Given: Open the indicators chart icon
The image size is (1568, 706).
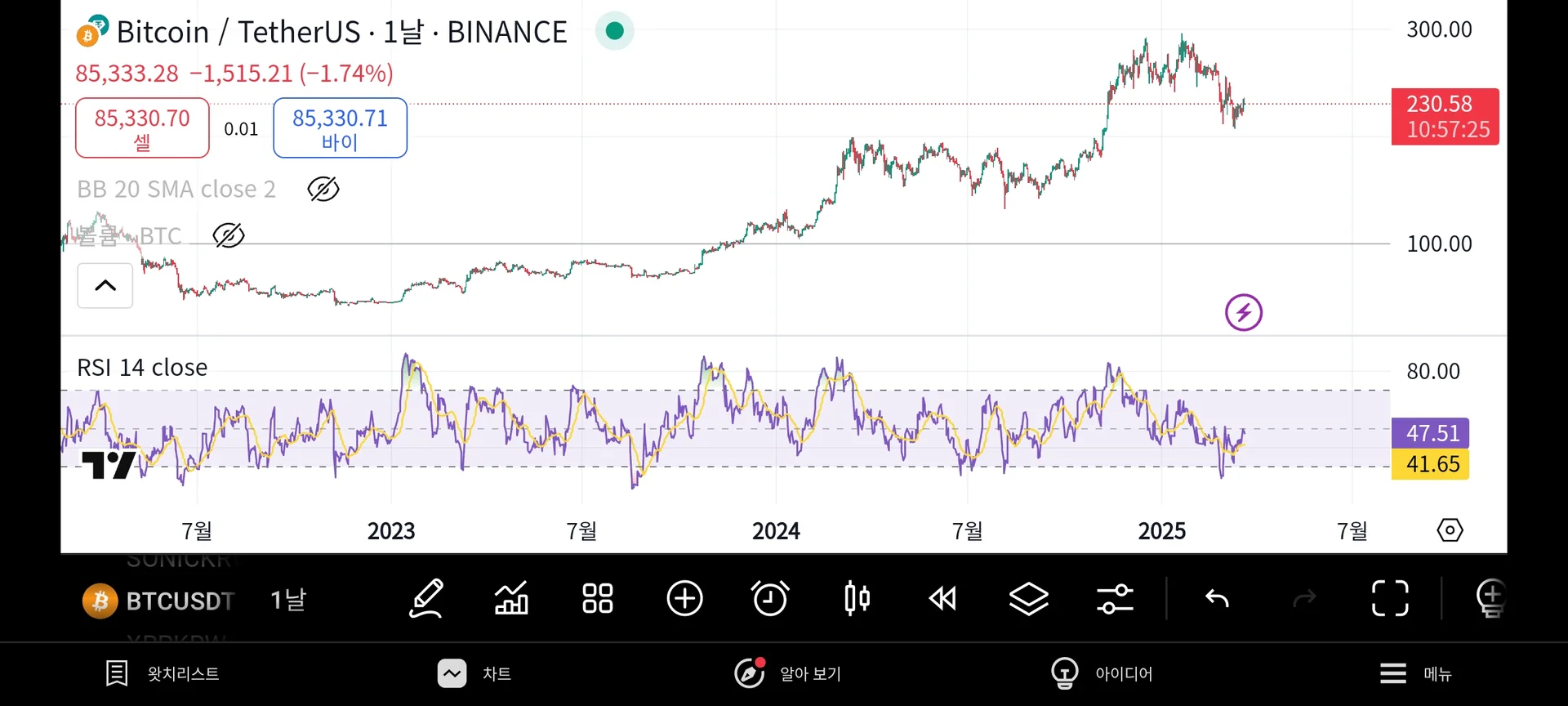Looking at the screenshot, I should [x=512, y=599].
